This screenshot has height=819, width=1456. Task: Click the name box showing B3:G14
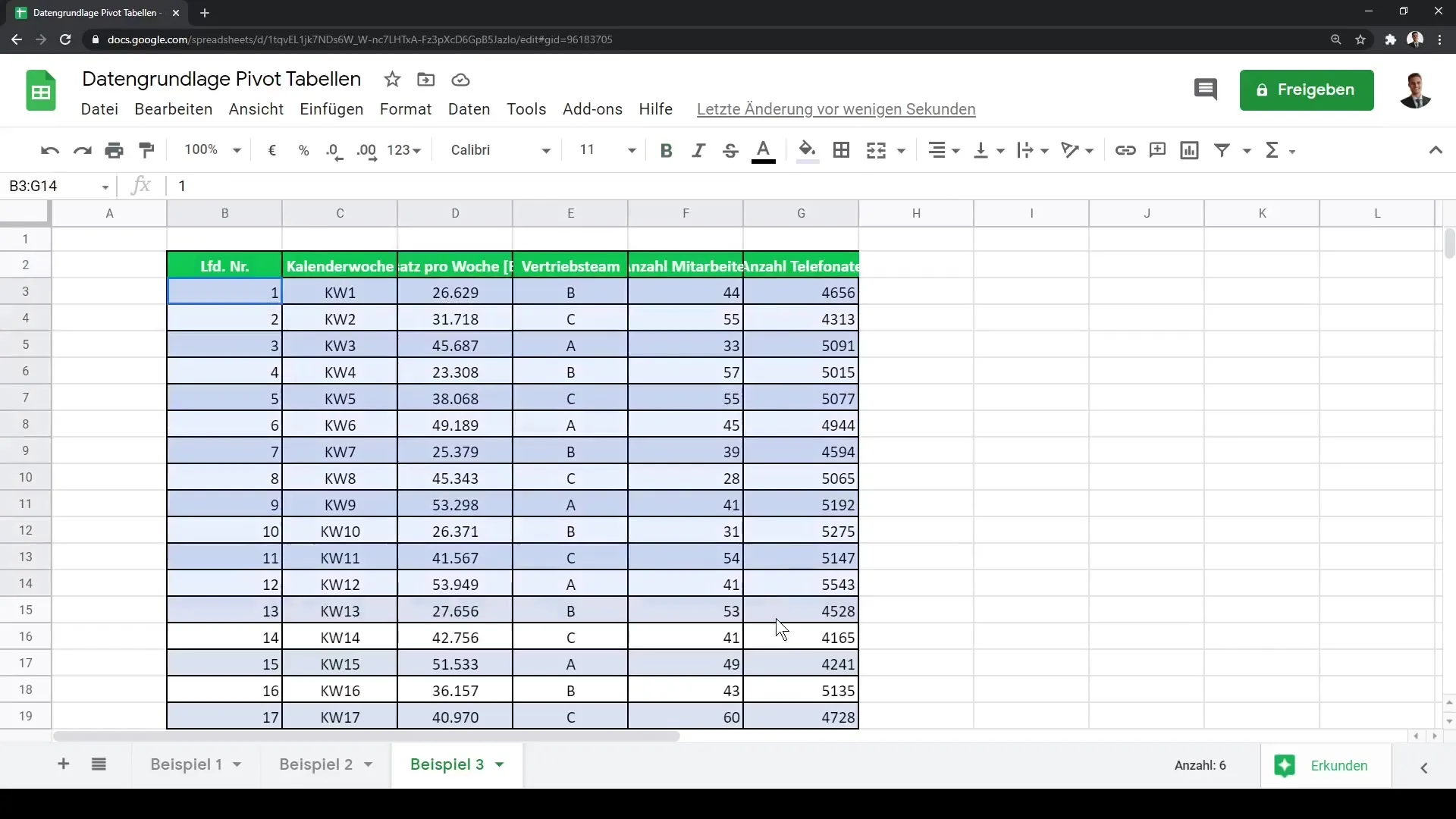pos(59,187)
